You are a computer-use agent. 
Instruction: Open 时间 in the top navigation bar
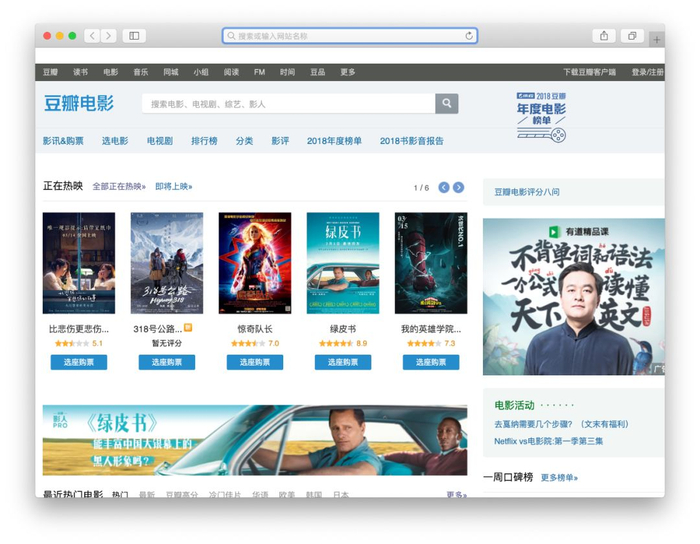pos(288,72)
